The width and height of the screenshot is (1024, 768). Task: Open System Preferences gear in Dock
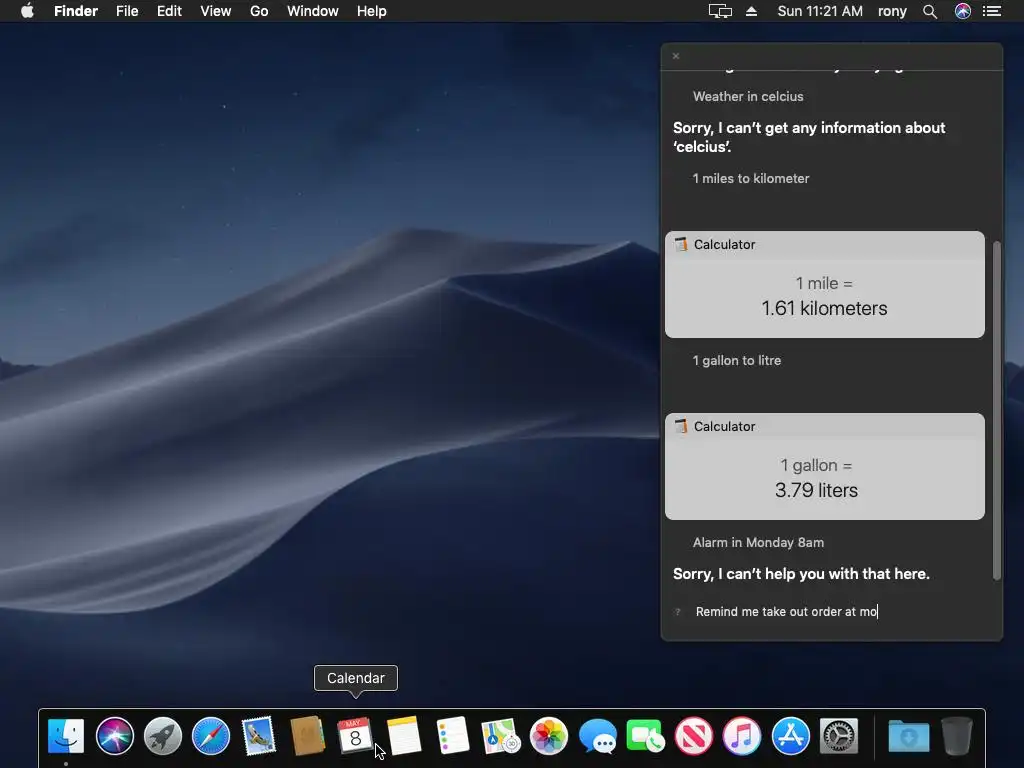[x=839, y=736]
